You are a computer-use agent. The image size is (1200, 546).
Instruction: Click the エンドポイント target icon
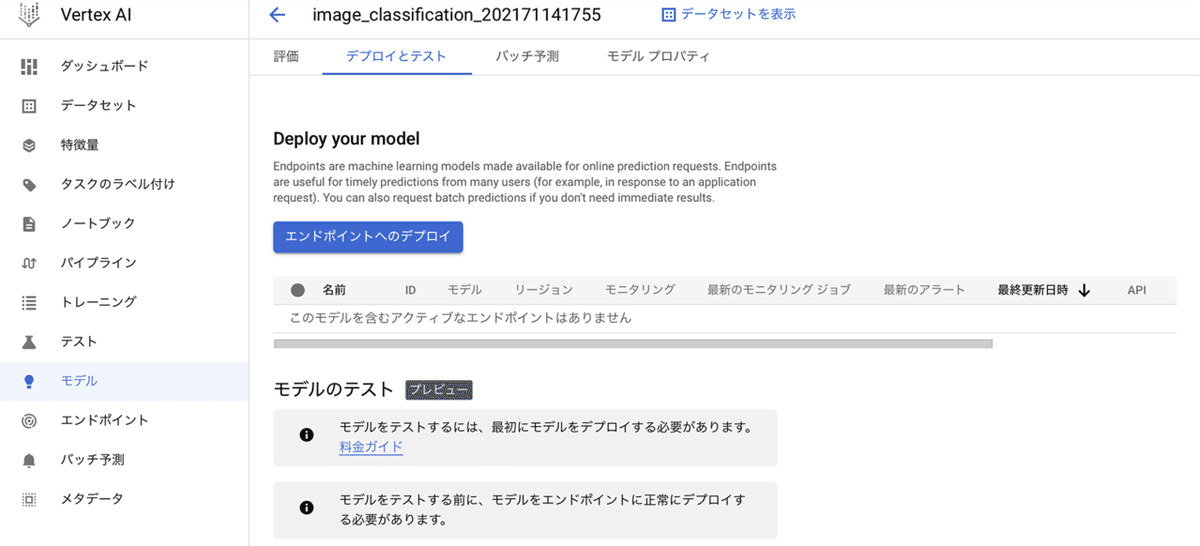(29, 420)
